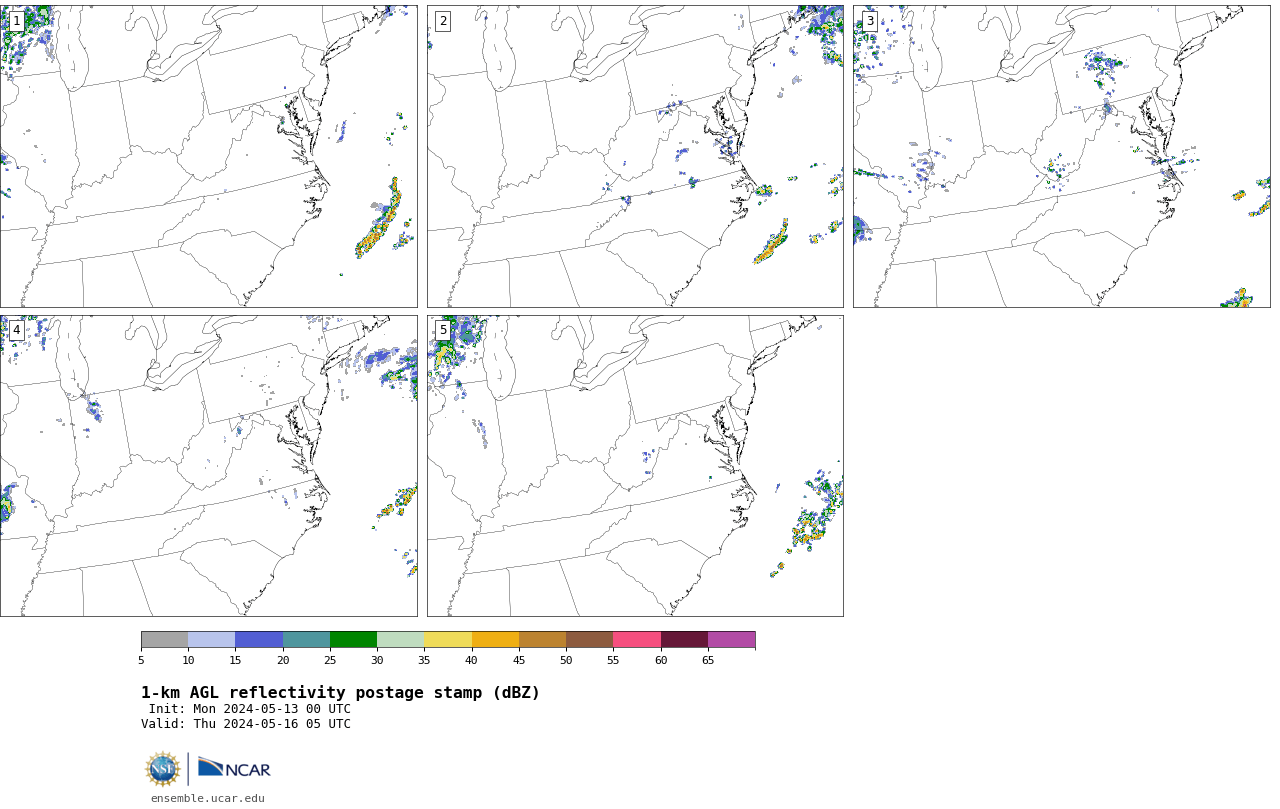Open ensemble member 1 reflectivity map
The image size is (1280, 809).
click(208, 156)
